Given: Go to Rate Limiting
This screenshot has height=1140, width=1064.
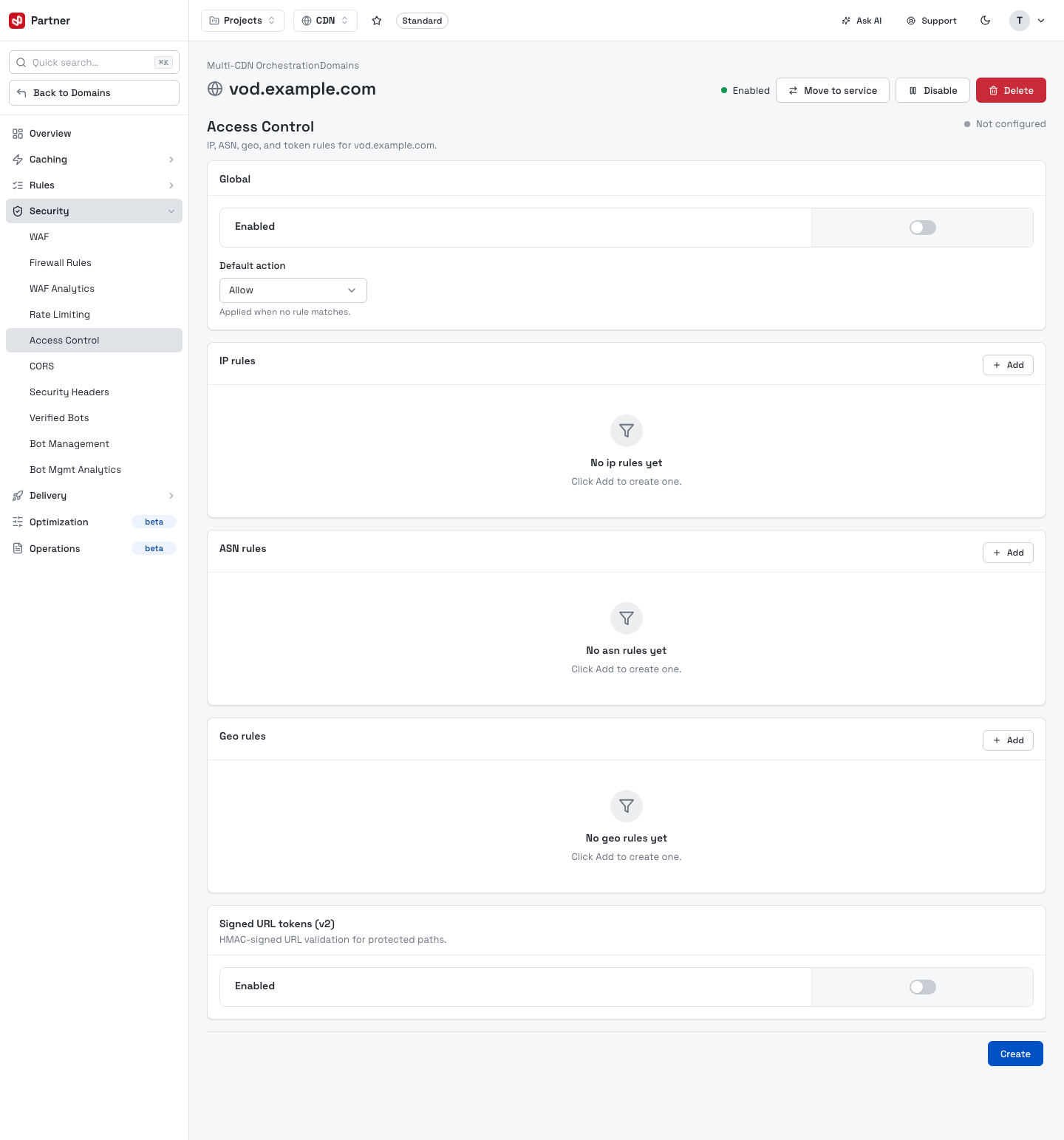Looking at the screenshot, I should pos(94,315).
